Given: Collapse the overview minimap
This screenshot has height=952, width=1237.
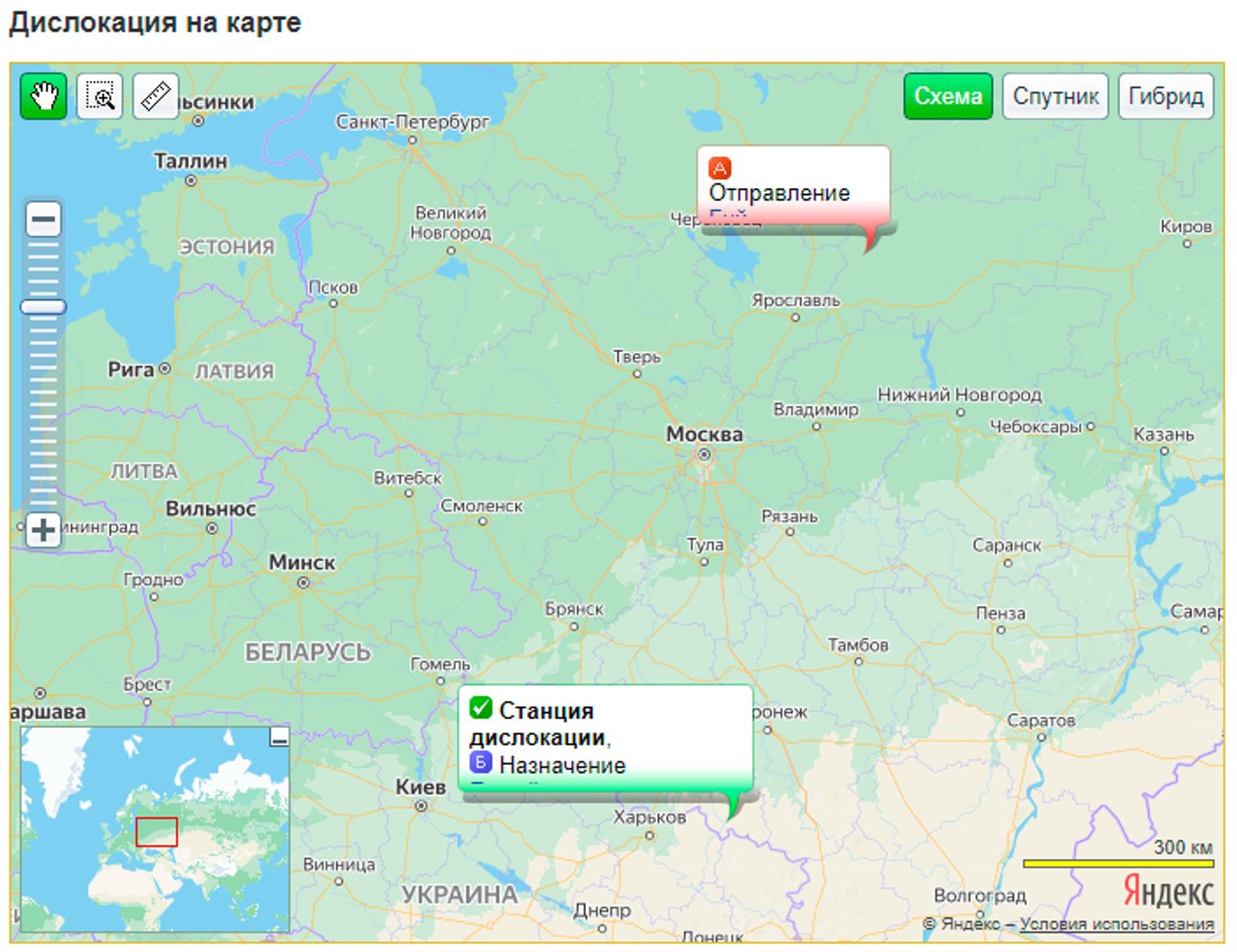Looking at the screenshot, I should pyautogui.click(x=279, y=738).
